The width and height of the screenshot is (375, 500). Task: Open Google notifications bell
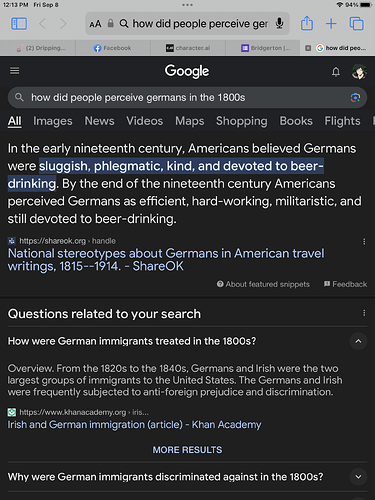[336, 72]
